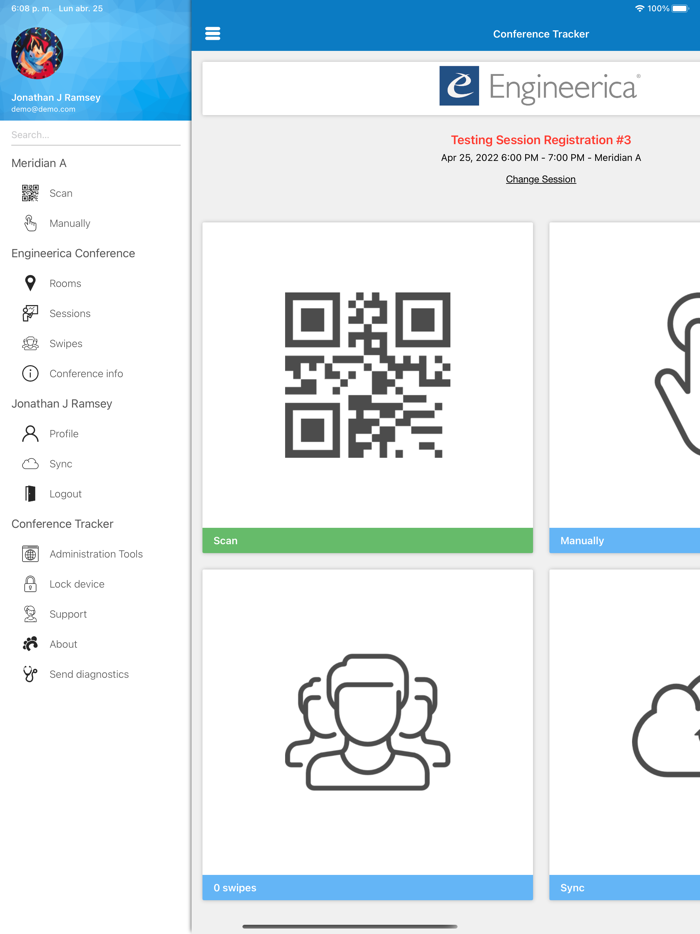Tap the large cloud icon on Sync card
Viewport: 700px width, 934px height.
click(x=666, y=725)
